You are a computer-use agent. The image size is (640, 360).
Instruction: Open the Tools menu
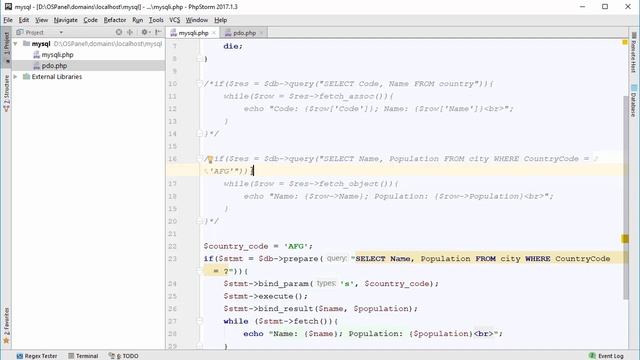pyautogui.click(x=156, y=20)
